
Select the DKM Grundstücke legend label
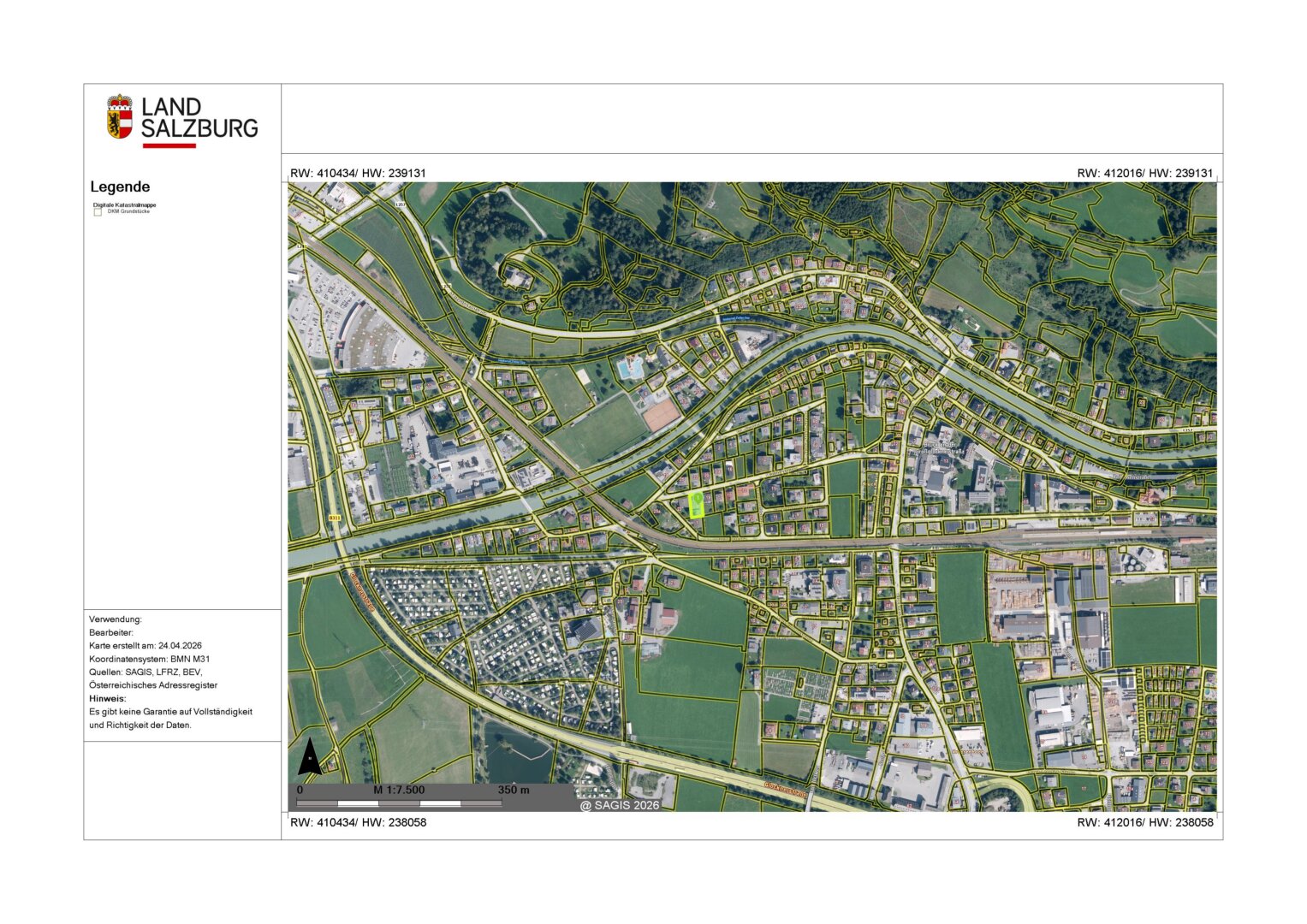[x=128, y=211]
